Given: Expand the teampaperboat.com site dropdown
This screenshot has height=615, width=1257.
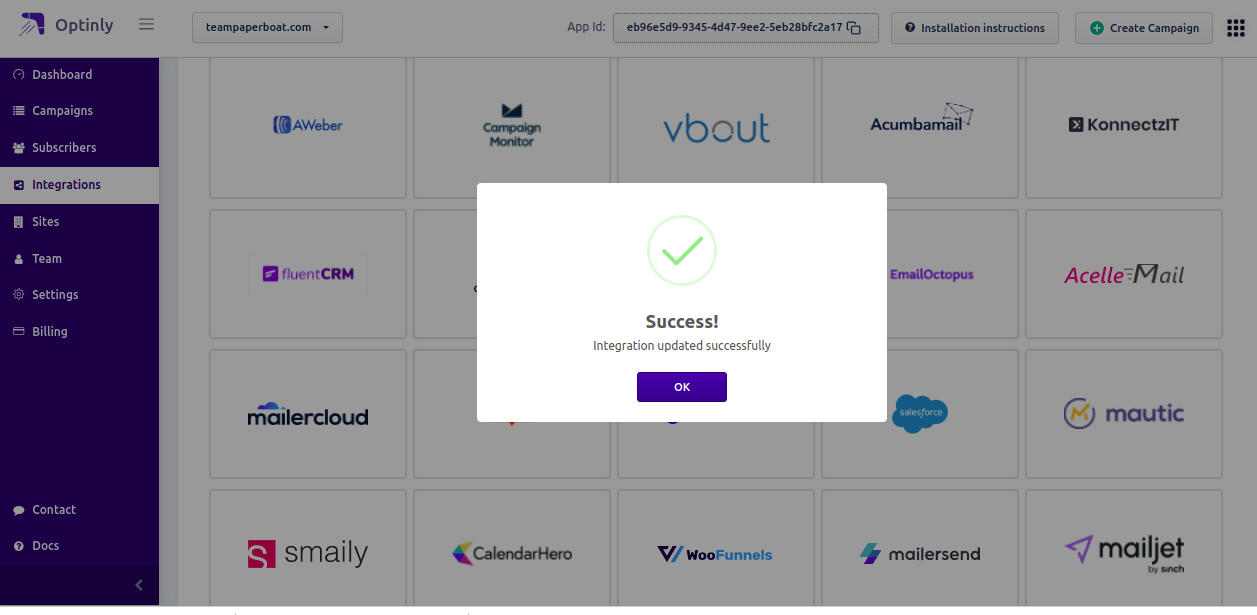Looking at the screenshot, I should (267, 28).
